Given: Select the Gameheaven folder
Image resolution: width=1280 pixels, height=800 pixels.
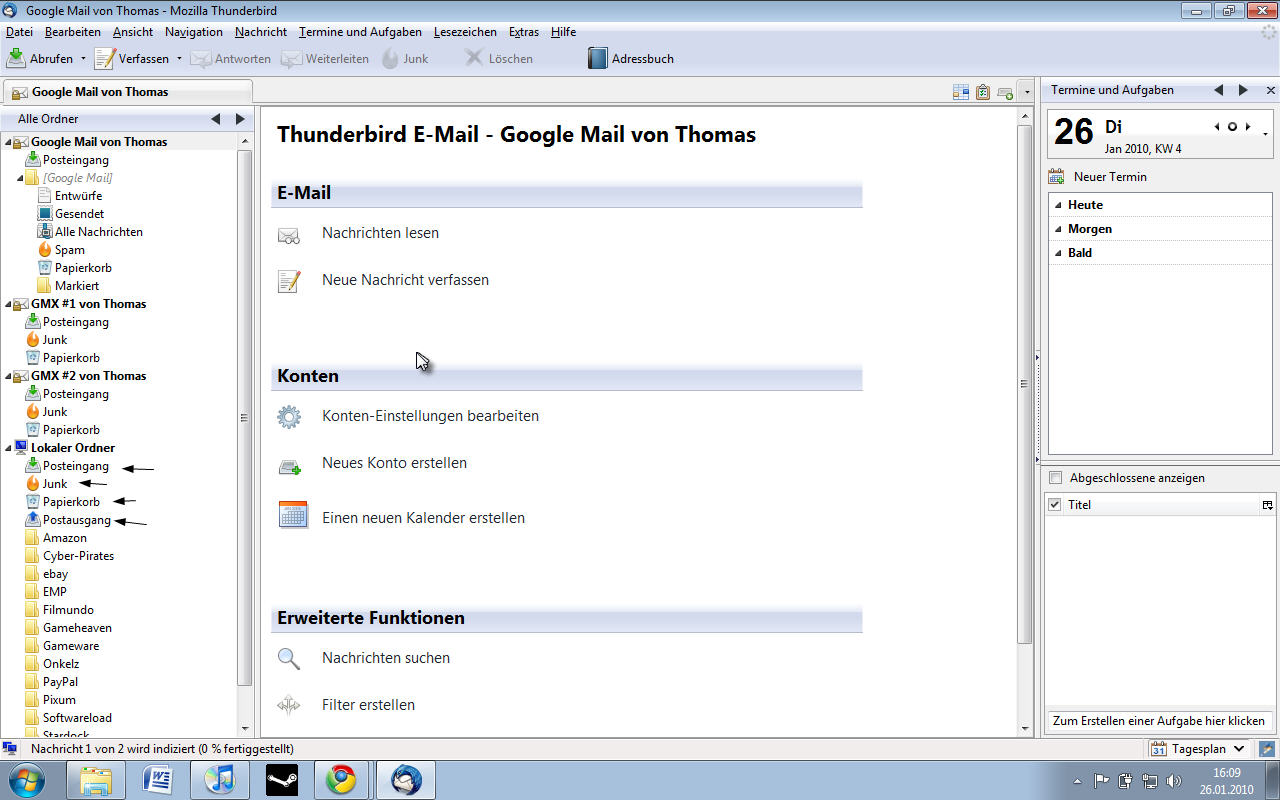Looking at the screenshot, I should [x=77, y=628].
